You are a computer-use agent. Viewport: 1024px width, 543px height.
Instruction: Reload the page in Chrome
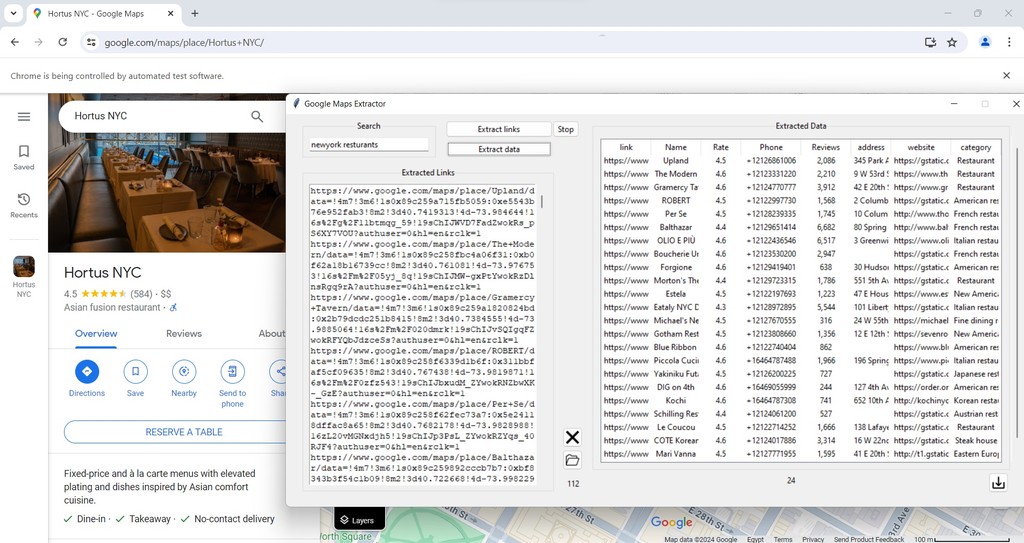click(x=63, y=42)
